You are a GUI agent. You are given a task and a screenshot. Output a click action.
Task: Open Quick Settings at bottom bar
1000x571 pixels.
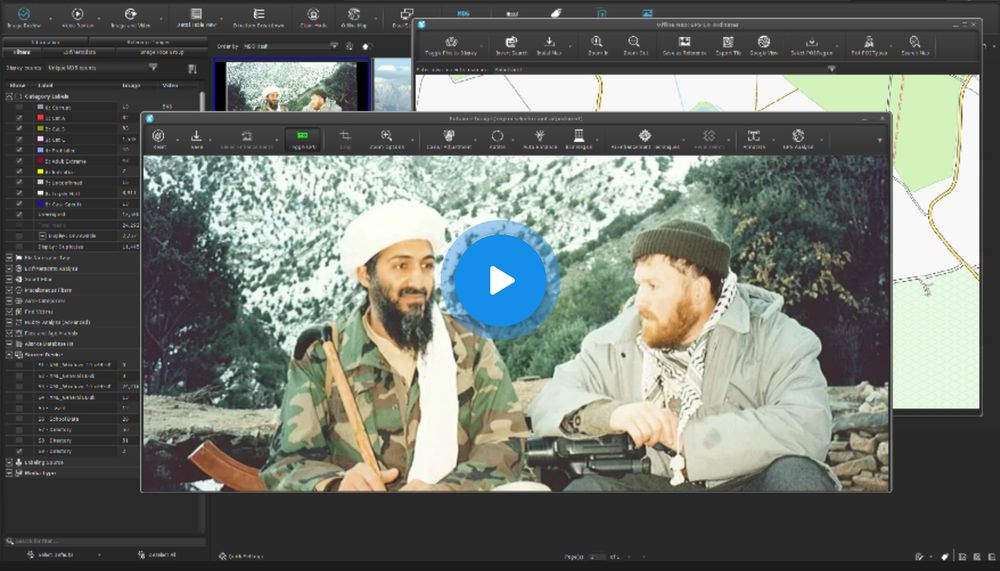click(240, 556)
